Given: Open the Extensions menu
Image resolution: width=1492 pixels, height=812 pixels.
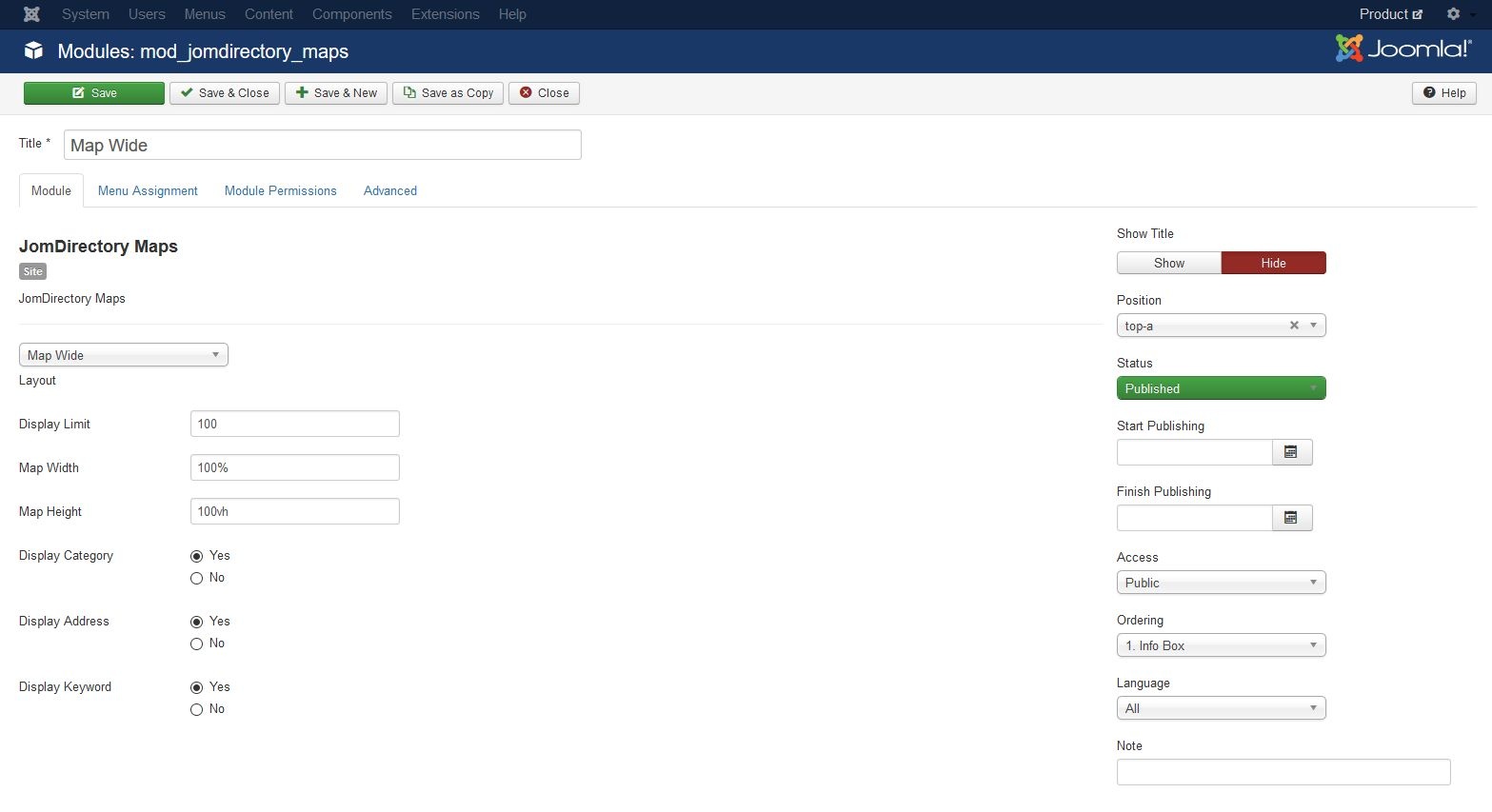Looking at the screenshot, I should pyautogui.click(x=446, y=14).
